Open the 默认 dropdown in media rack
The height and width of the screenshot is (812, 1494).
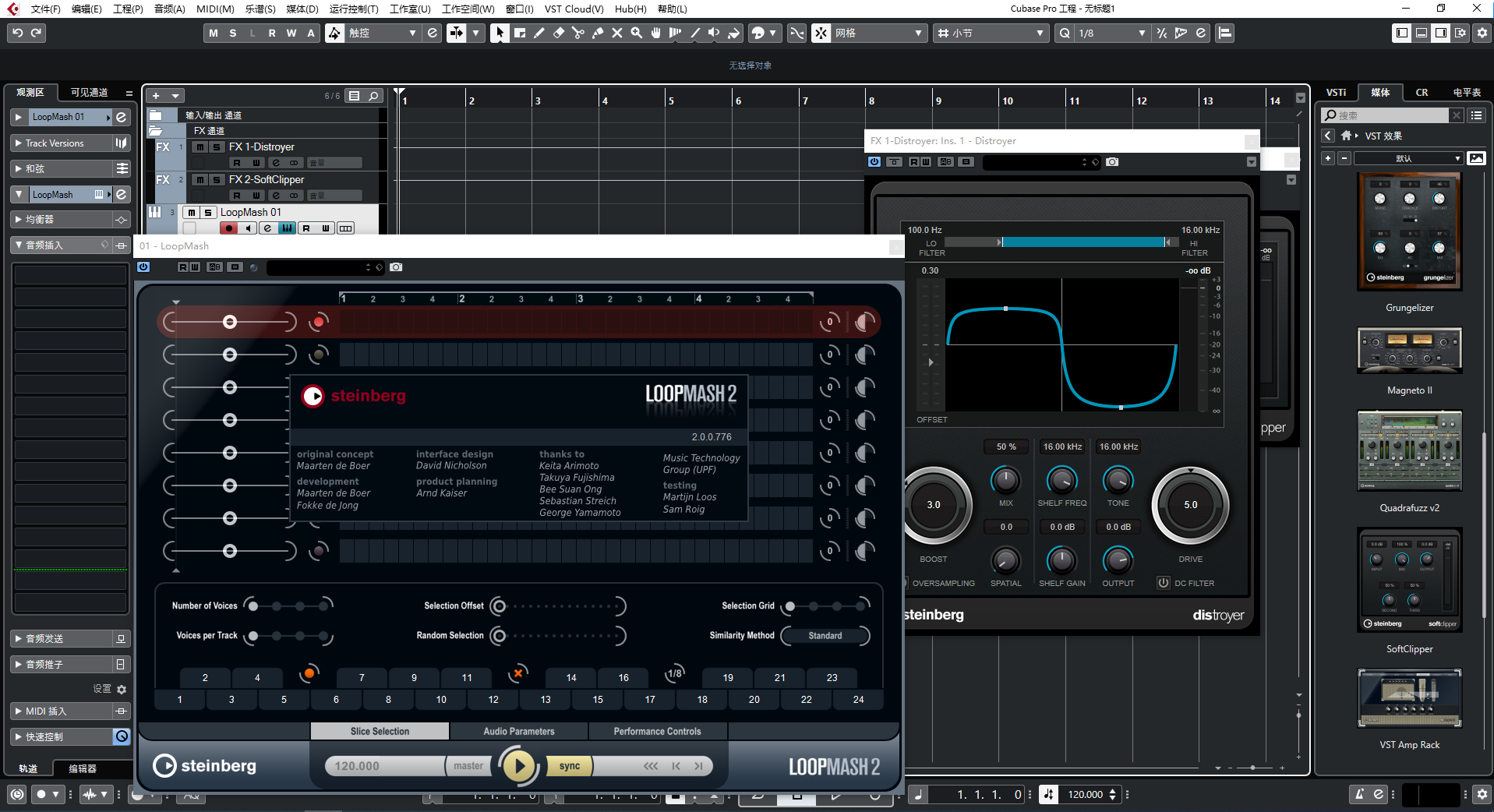pos(1409,158)
